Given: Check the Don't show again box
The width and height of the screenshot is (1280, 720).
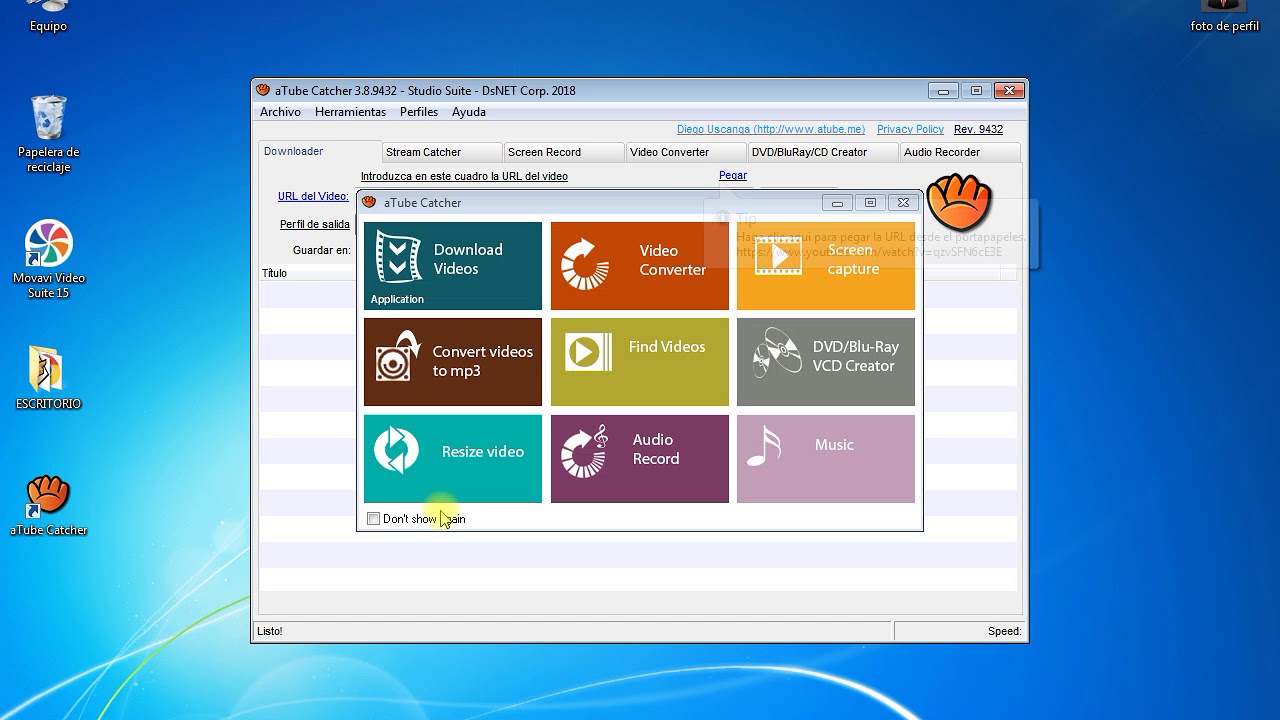Looking at the screenshot, I should pyautogui.click(x=373, y=518).
